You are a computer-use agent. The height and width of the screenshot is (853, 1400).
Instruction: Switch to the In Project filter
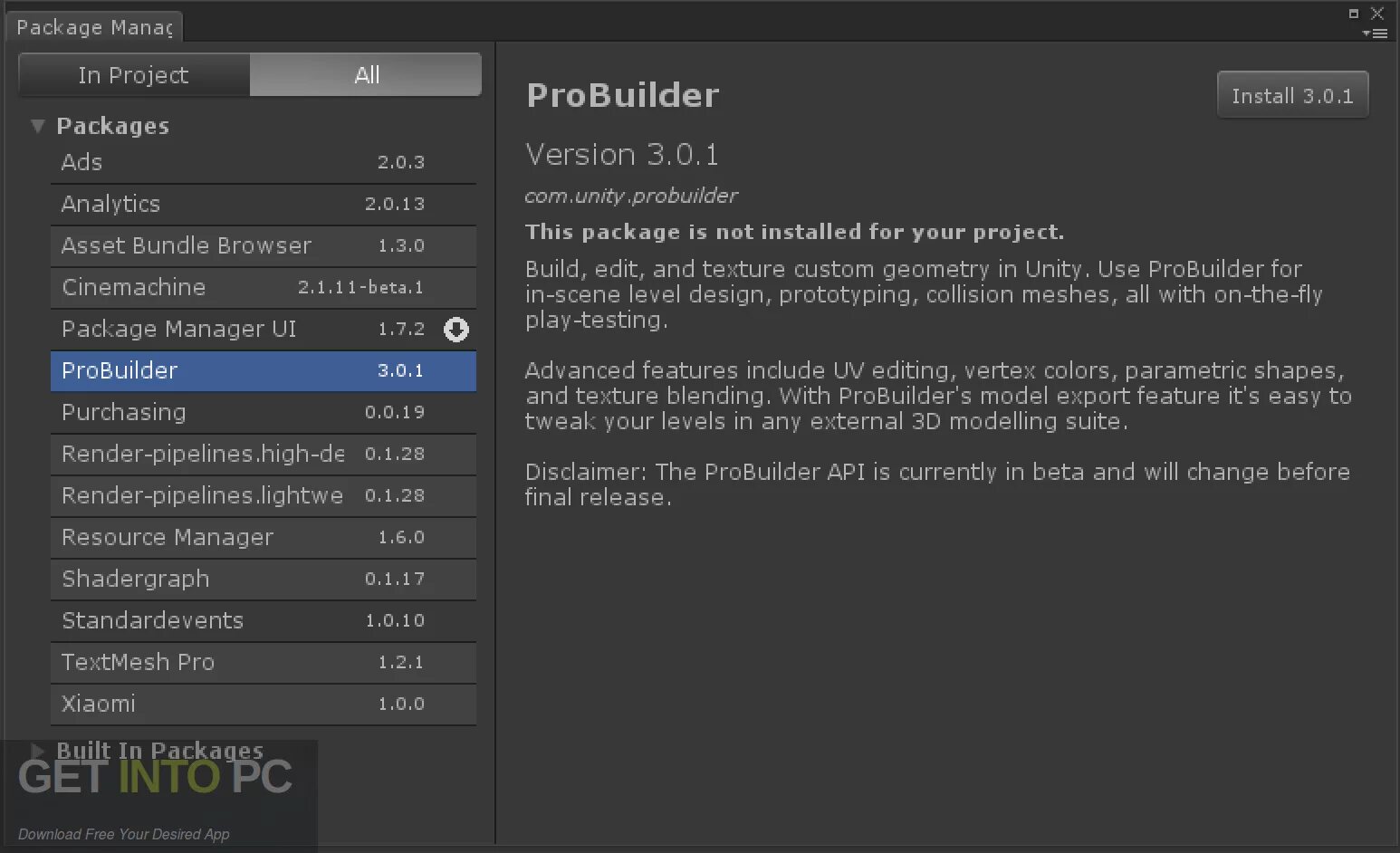tap(134, 75)
